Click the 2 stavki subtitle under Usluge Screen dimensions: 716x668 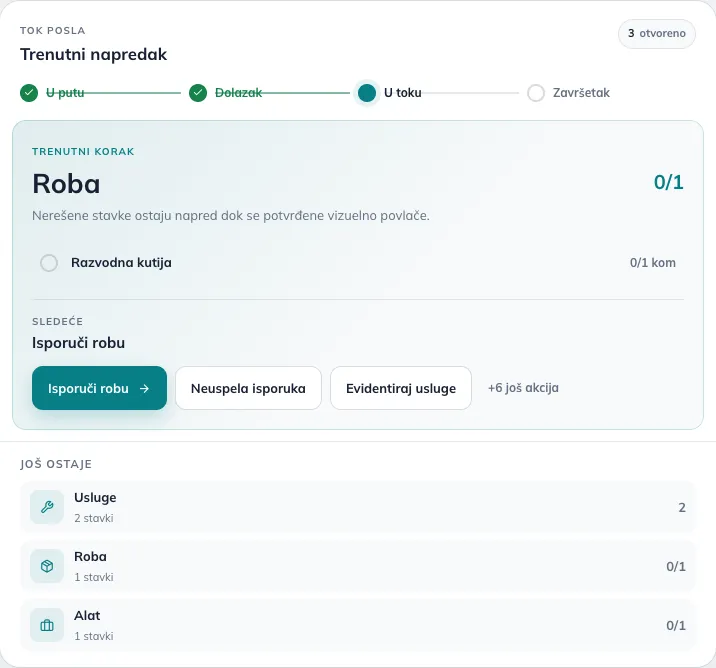click(x=94, y=518)
